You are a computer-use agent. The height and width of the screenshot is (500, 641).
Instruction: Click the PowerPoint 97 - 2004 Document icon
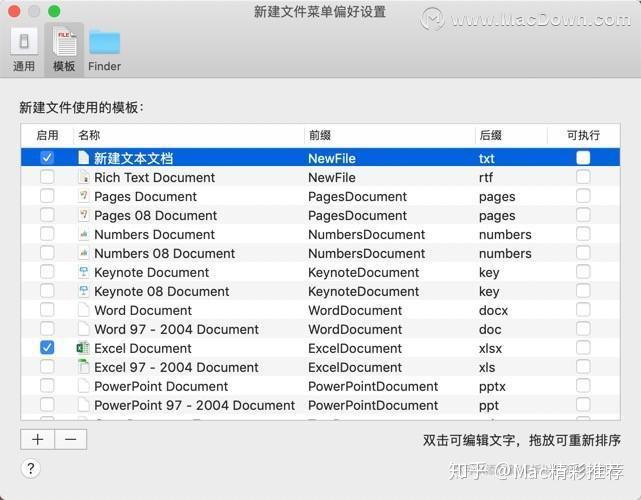pos(83,405)
